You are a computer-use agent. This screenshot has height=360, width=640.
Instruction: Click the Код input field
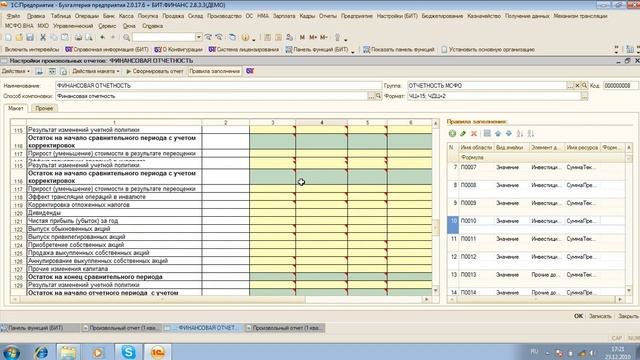[620, 86]
